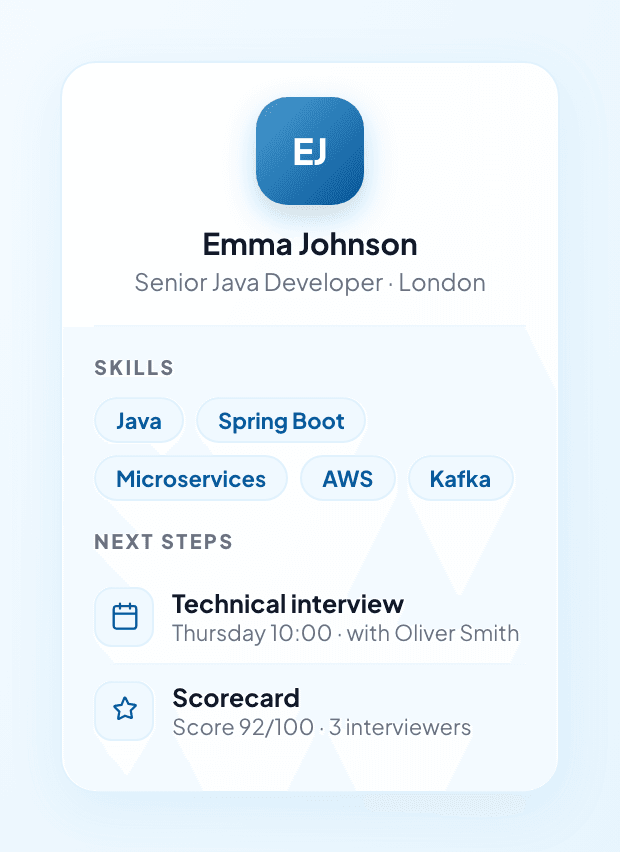View Score 92/100 · 3 interviewers details
Screen dimensions: 620x852
[322, 728]
